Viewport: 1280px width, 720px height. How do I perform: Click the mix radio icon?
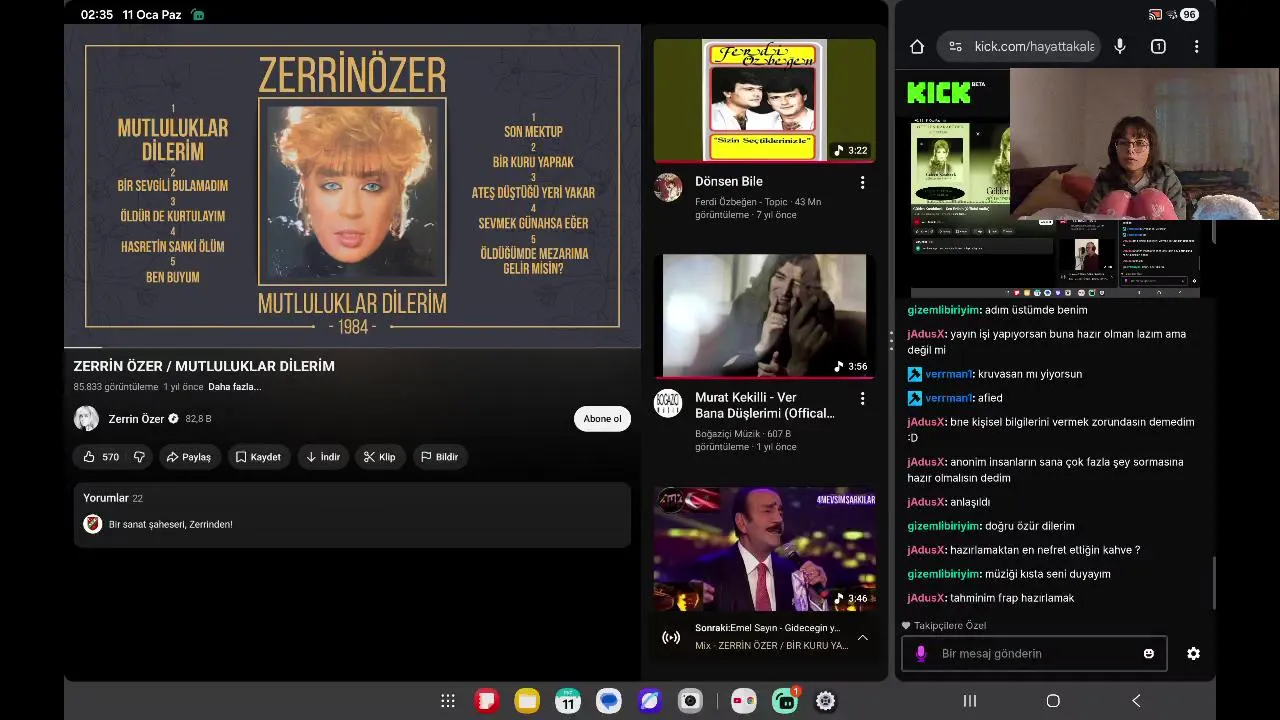pyautogui.click(x=672, y=637)
